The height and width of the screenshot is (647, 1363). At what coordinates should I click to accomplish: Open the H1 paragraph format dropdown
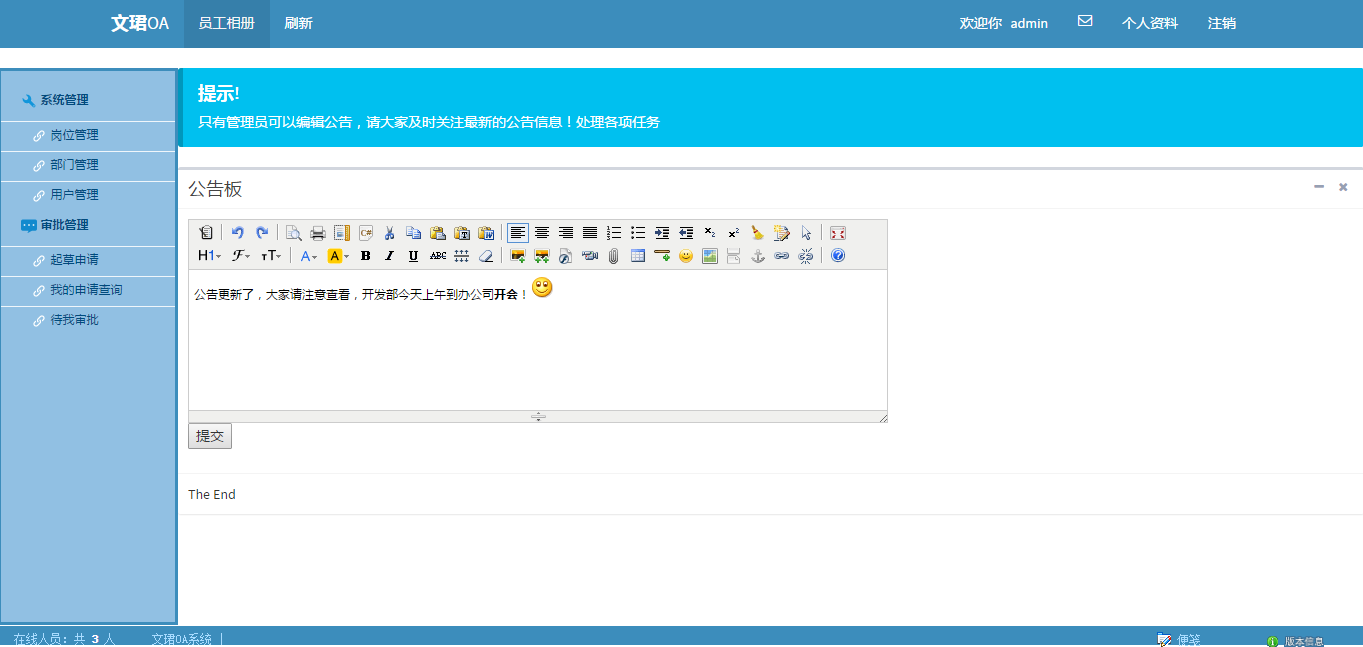tap(210, 256)
